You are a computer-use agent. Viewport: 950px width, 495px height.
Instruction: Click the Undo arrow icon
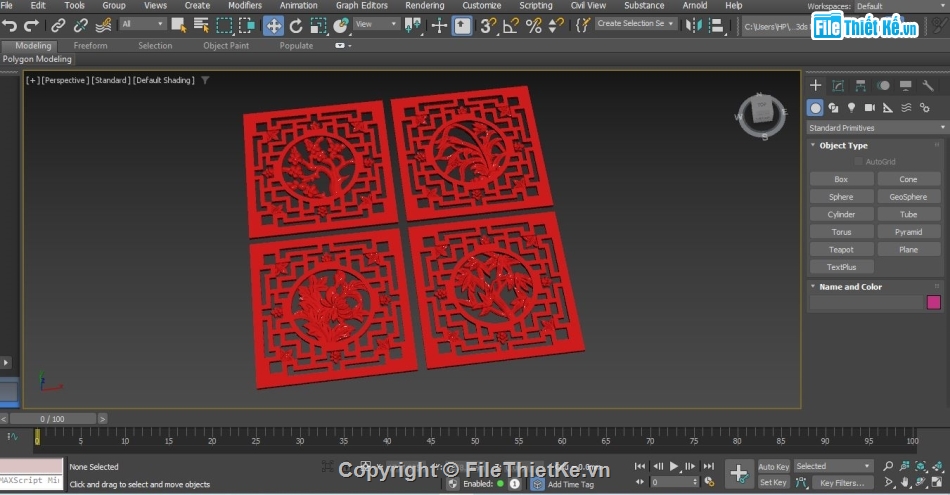tap(10, 25)
